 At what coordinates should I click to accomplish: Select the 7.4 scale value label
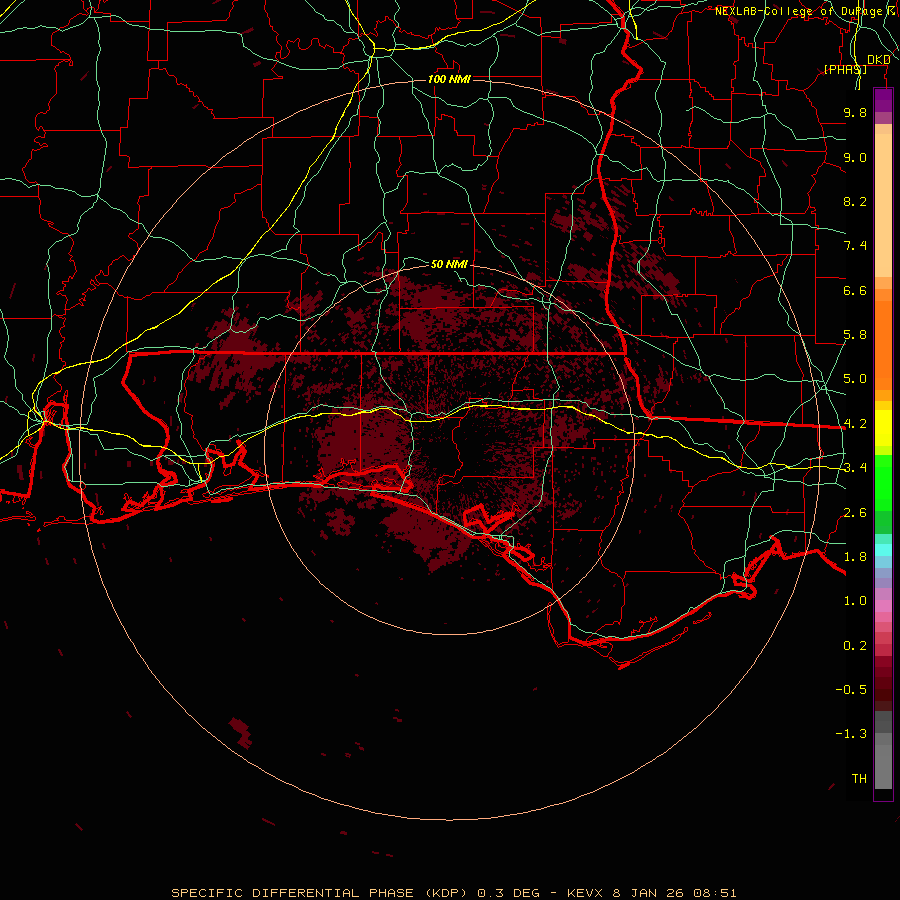855,246
